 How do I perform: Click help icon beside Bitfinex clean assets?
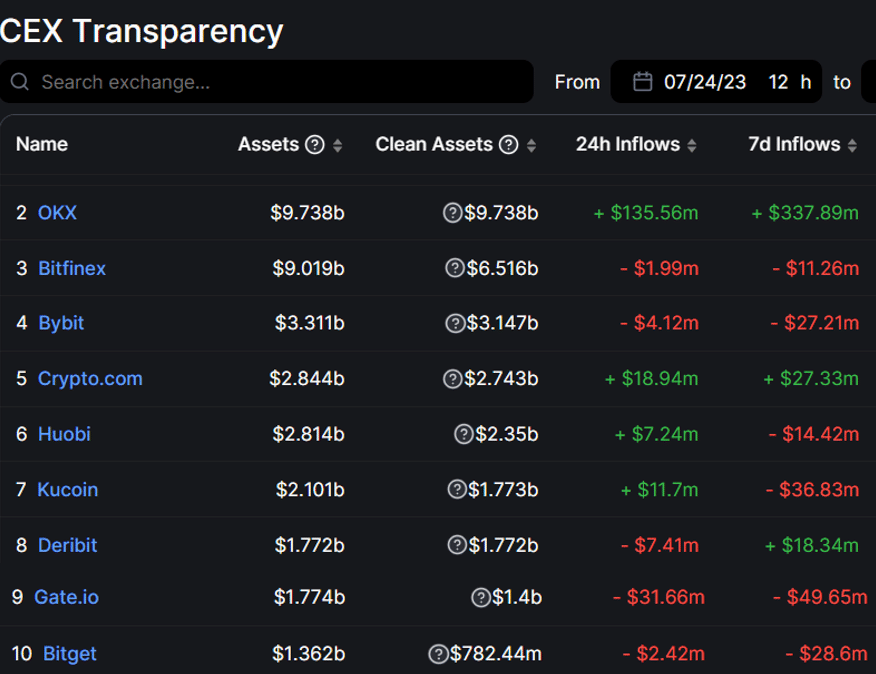(x=454, y=268)
